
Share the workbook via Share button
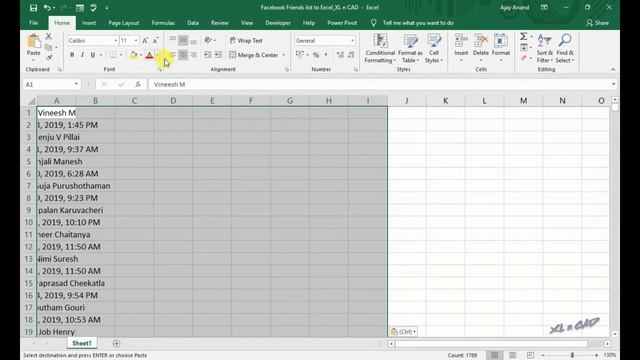[x=597, y=23]
